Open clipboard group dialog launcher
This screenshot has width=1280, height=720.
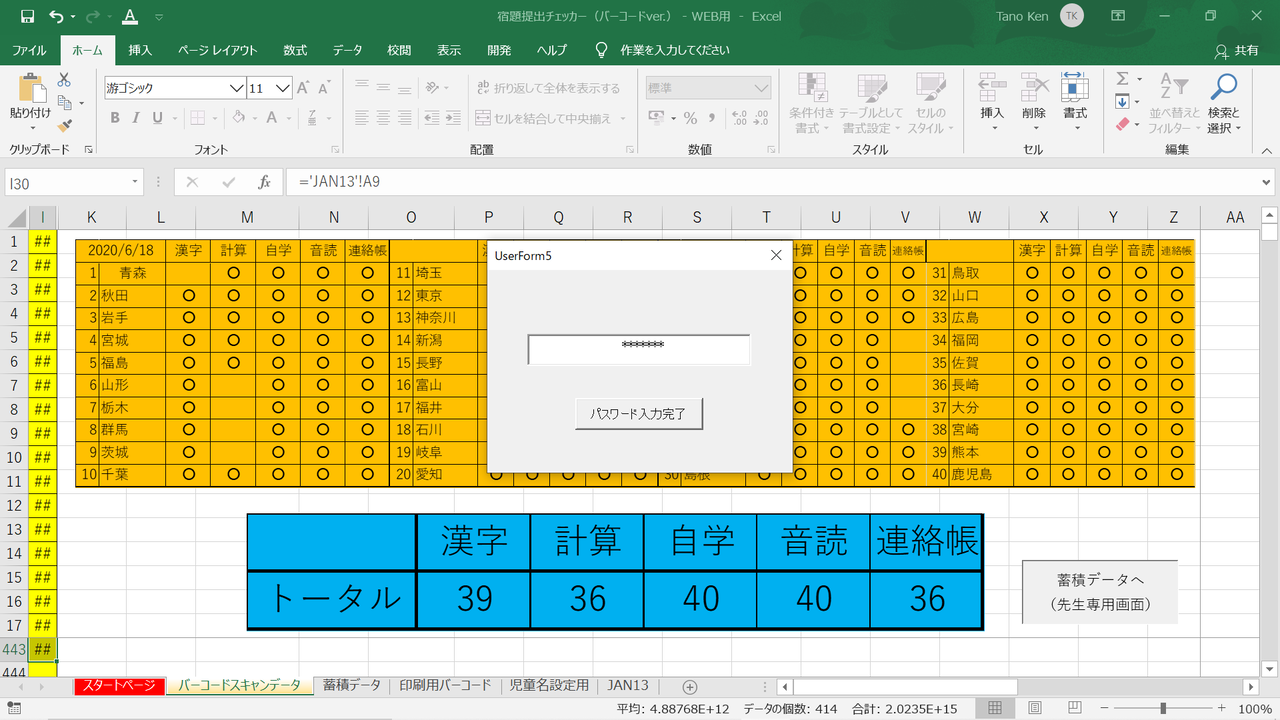click(x=88, y=149)
